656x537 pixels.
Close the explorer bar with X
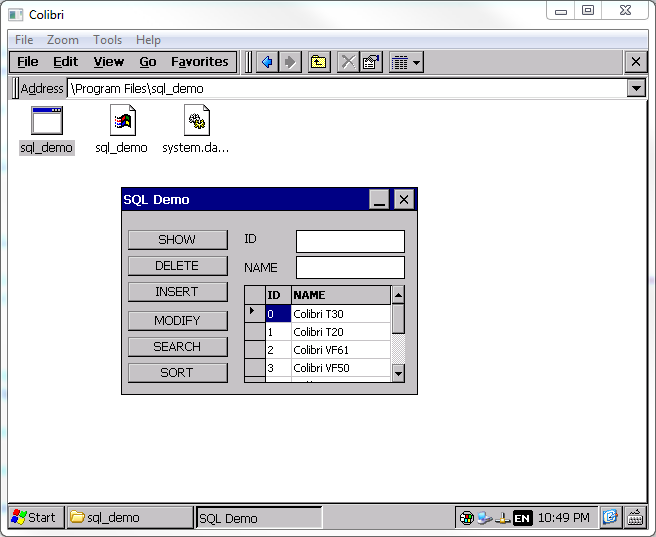click(x=636, y=62)
